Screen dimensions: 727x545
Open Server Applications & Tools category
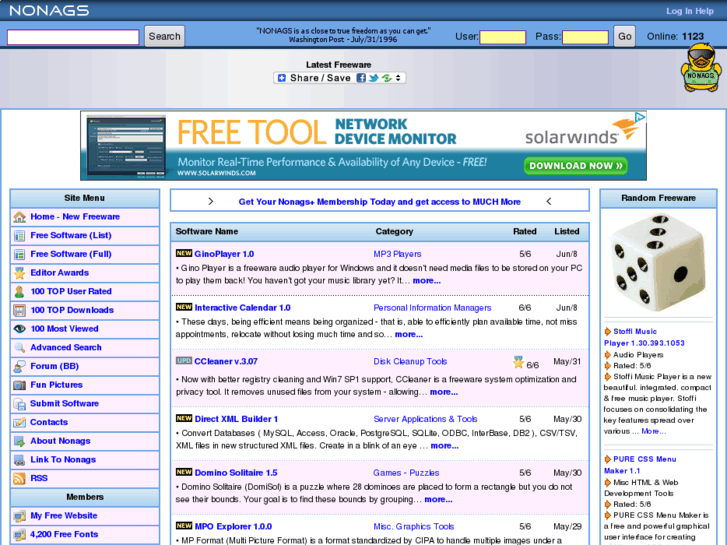tap(425, 419)
